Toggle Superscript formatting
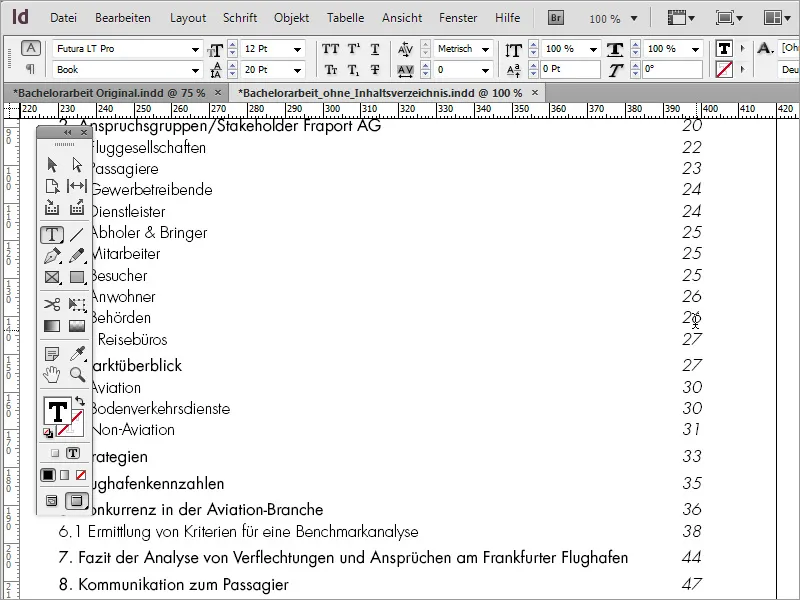Viewport: 800px width, 600px height. (354, 49)
